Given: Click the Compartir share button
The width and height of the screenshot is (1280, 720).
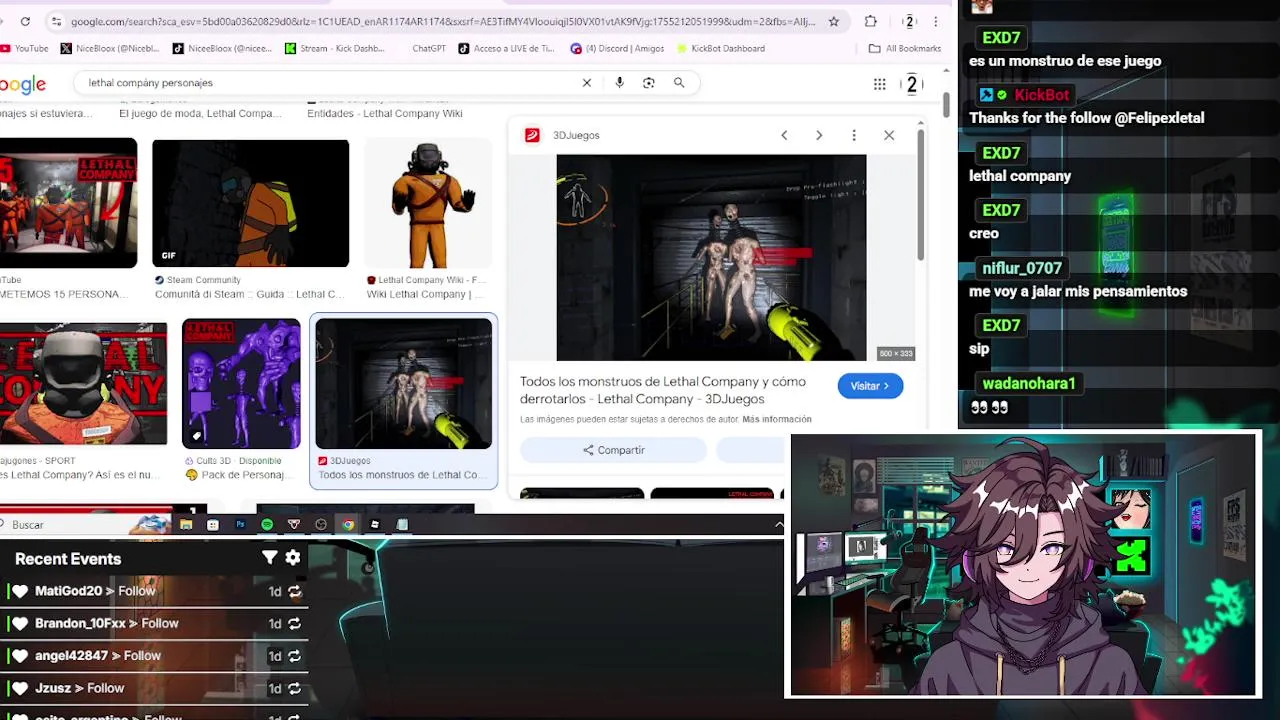Looking at the screenshot, I should 613,450.
